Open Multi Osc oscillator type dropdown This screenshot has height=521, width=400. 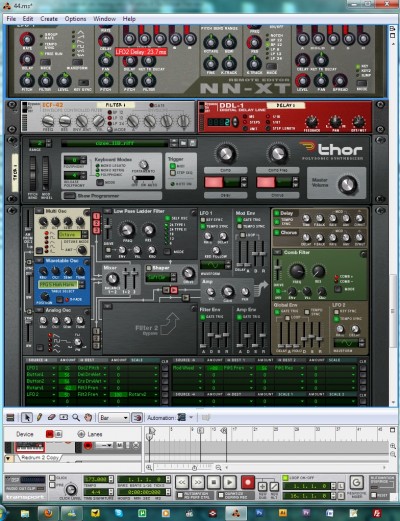tap(38, 211)
